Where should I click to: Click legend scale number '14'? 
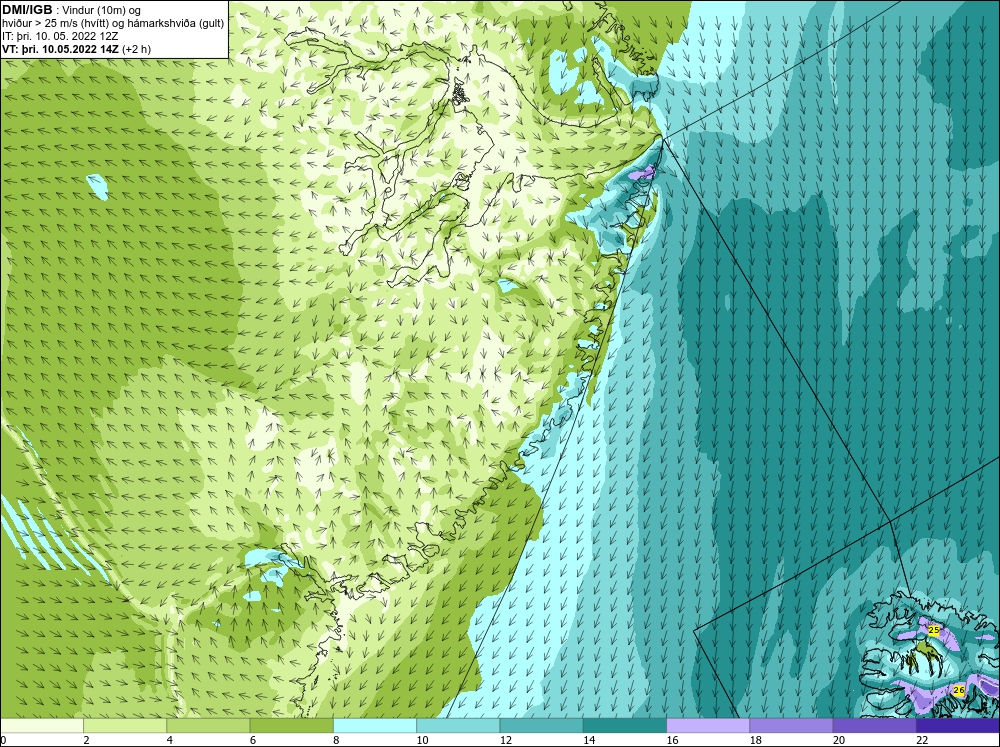click(589, 740)
